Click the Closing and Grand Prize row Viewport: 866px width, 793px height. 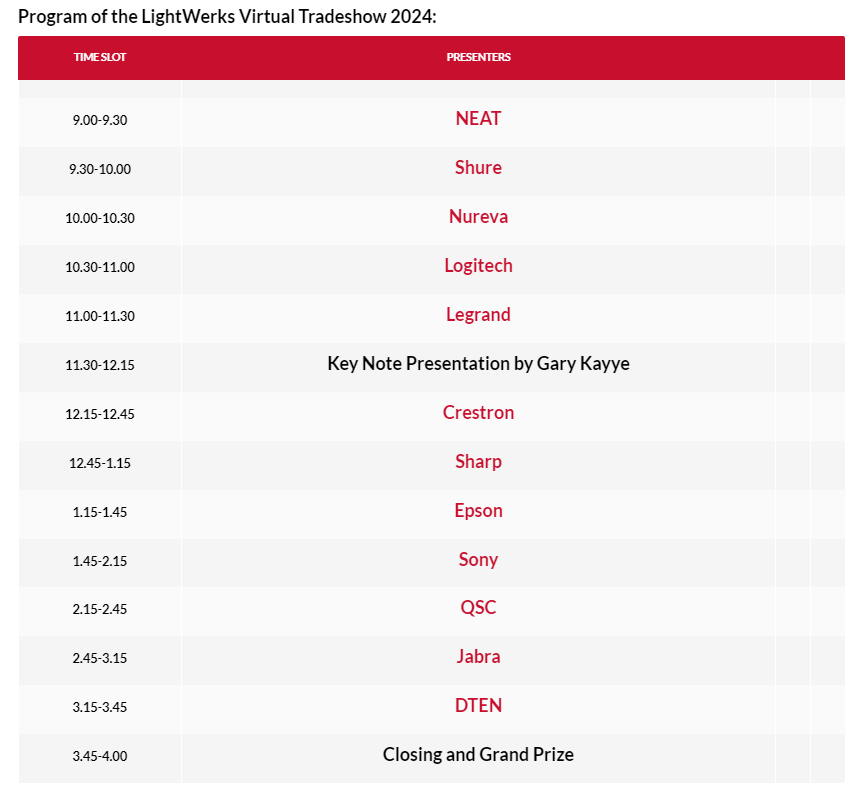pos(478,755)
